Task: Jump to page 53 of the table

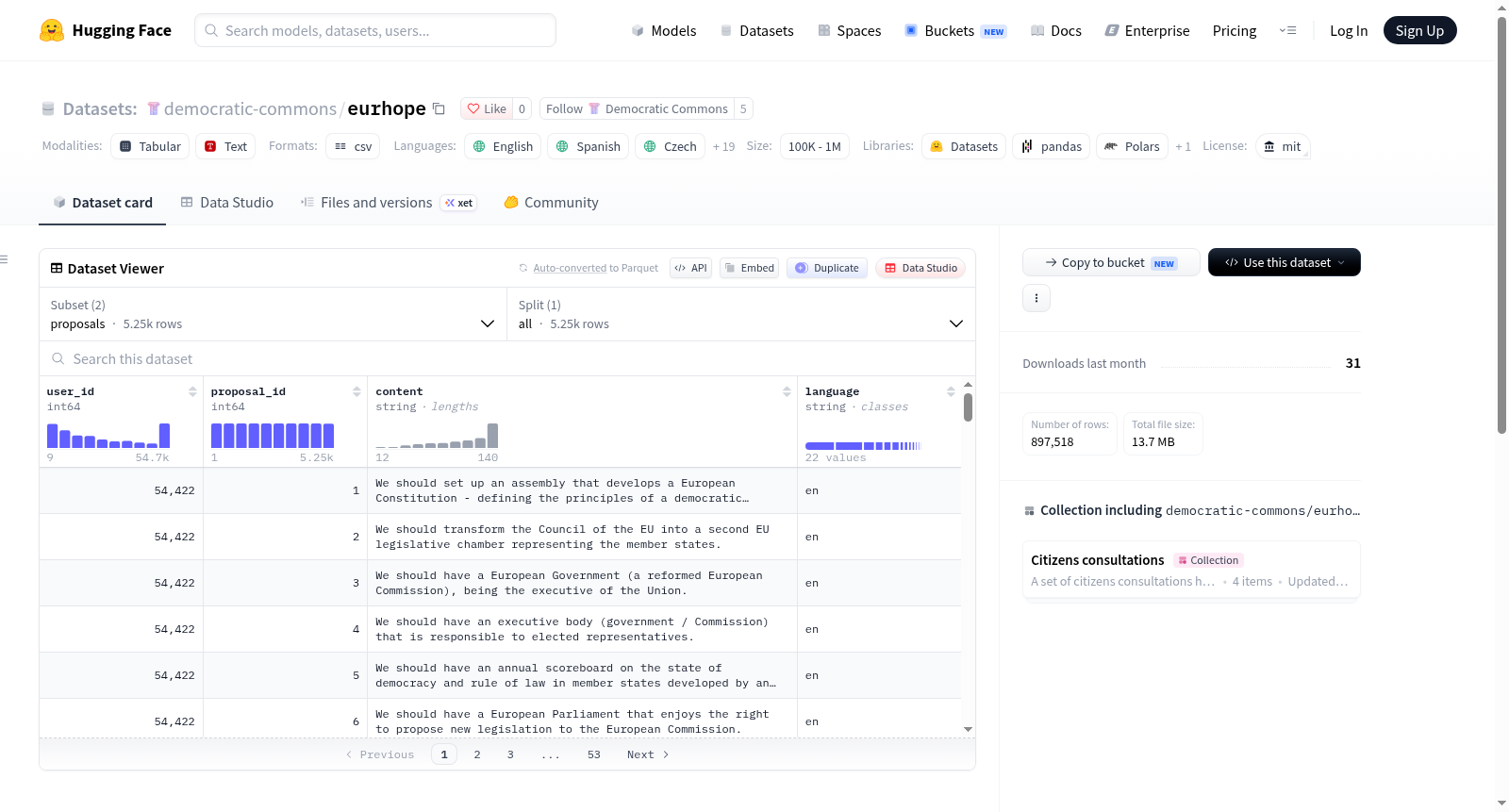Action: click(594, 754)
